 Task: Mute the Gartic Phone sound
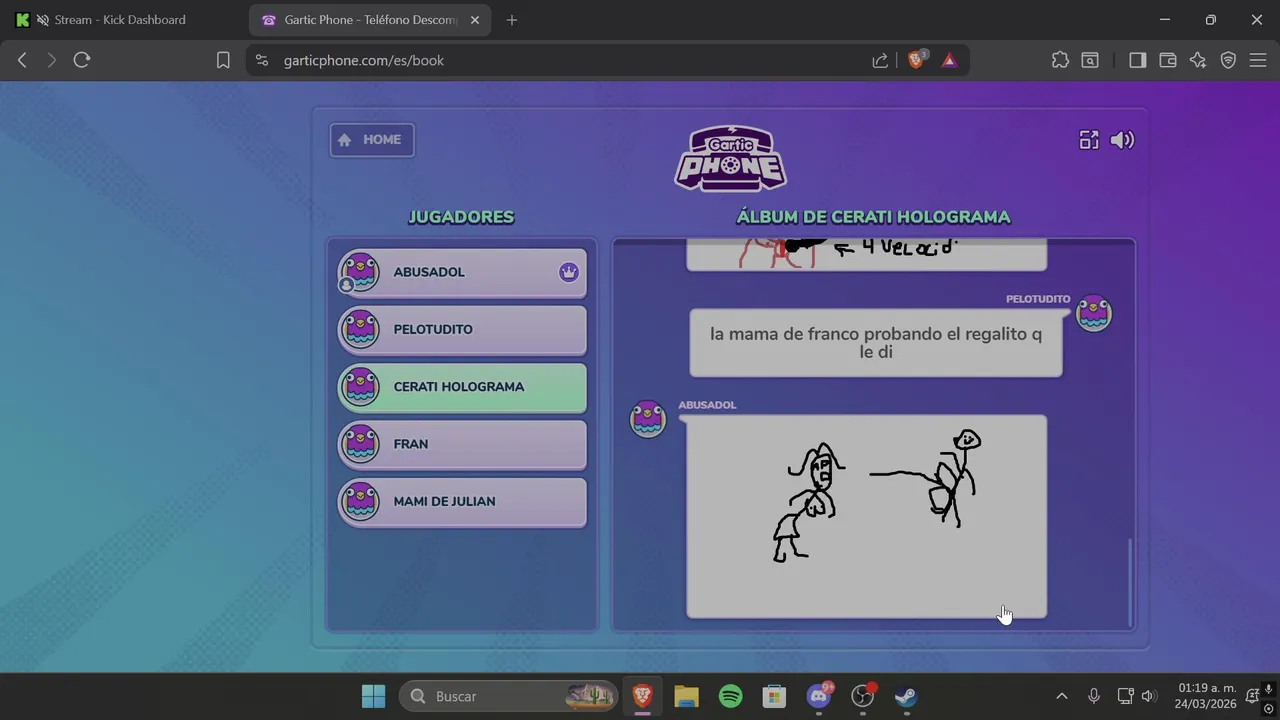pos(1122,140)
